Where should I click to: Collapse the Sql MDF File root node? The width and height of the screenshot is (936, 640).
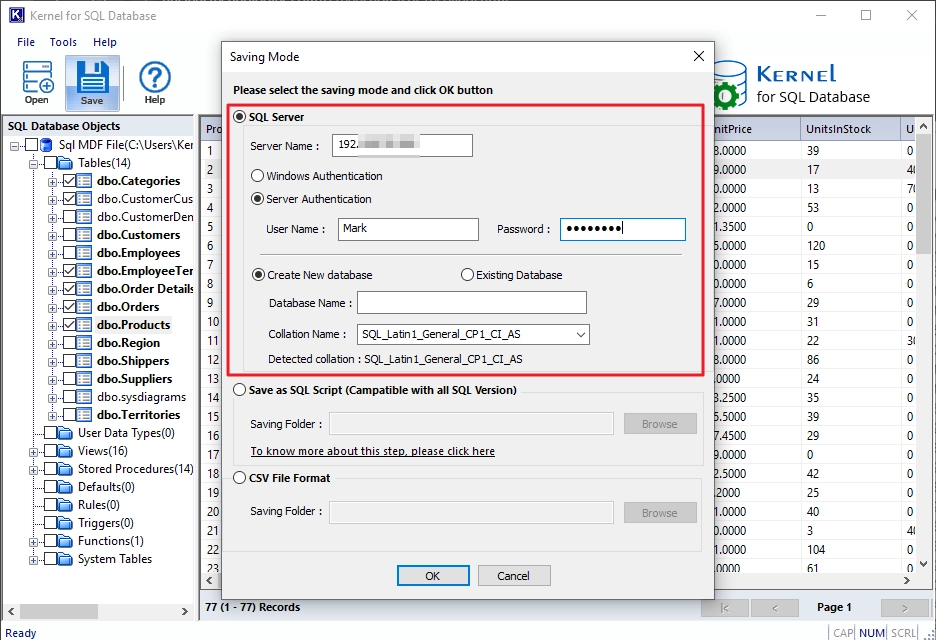pos(14,146)
